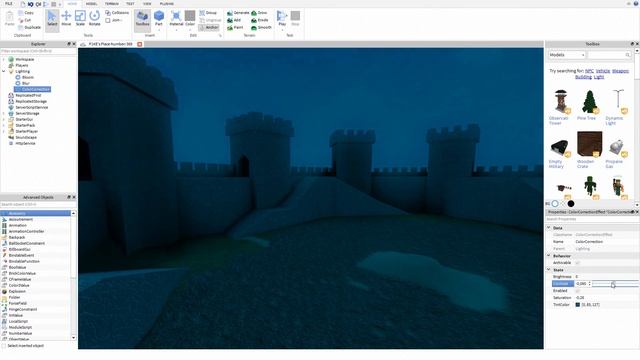Expand the StarterPlayer node
This screenshot has height=360, width=640.
[4, 131]
